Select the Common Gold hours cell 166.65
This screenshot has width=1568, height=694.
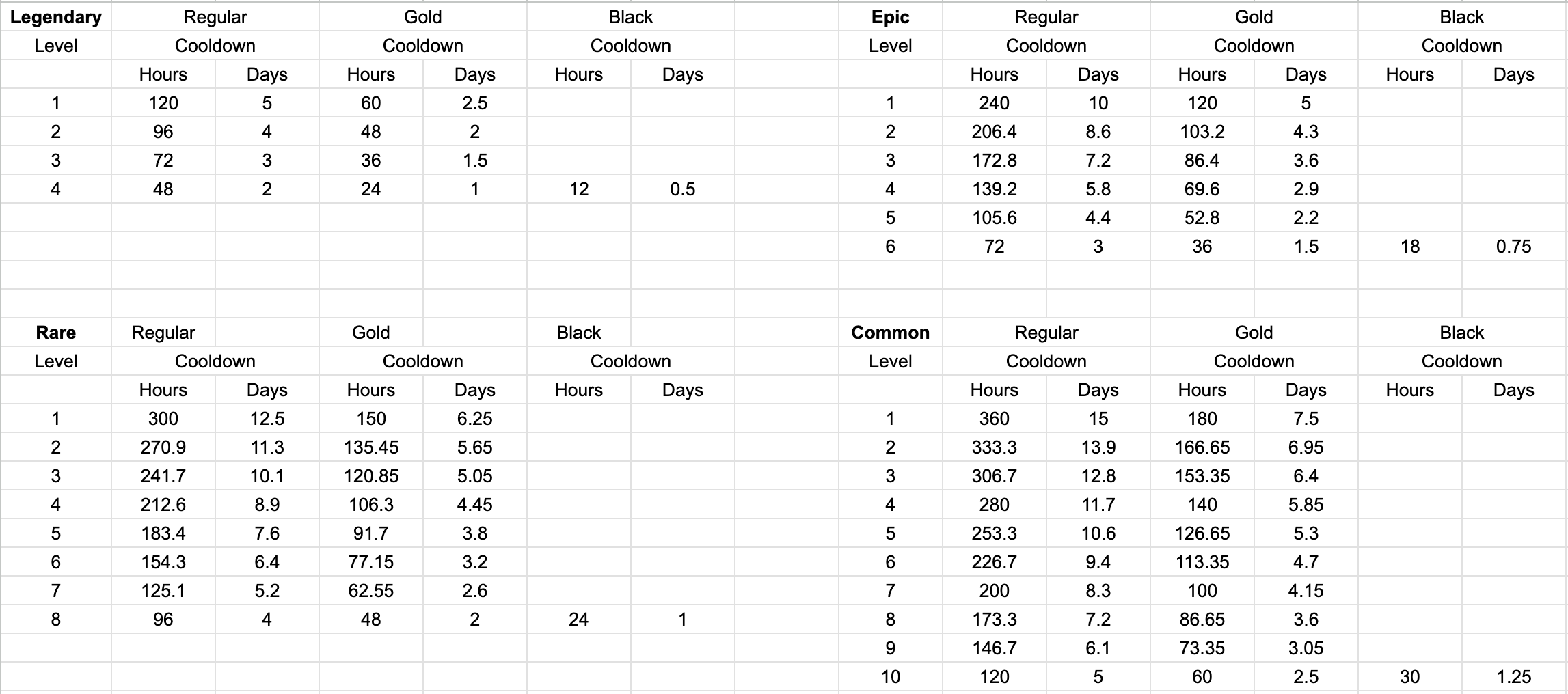pyautogui.click(x=1202, y=447)
